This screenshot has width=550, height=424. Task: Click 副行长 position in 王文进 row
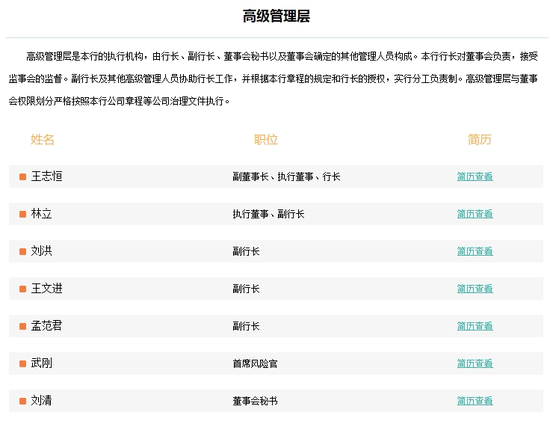coord(246,289)
